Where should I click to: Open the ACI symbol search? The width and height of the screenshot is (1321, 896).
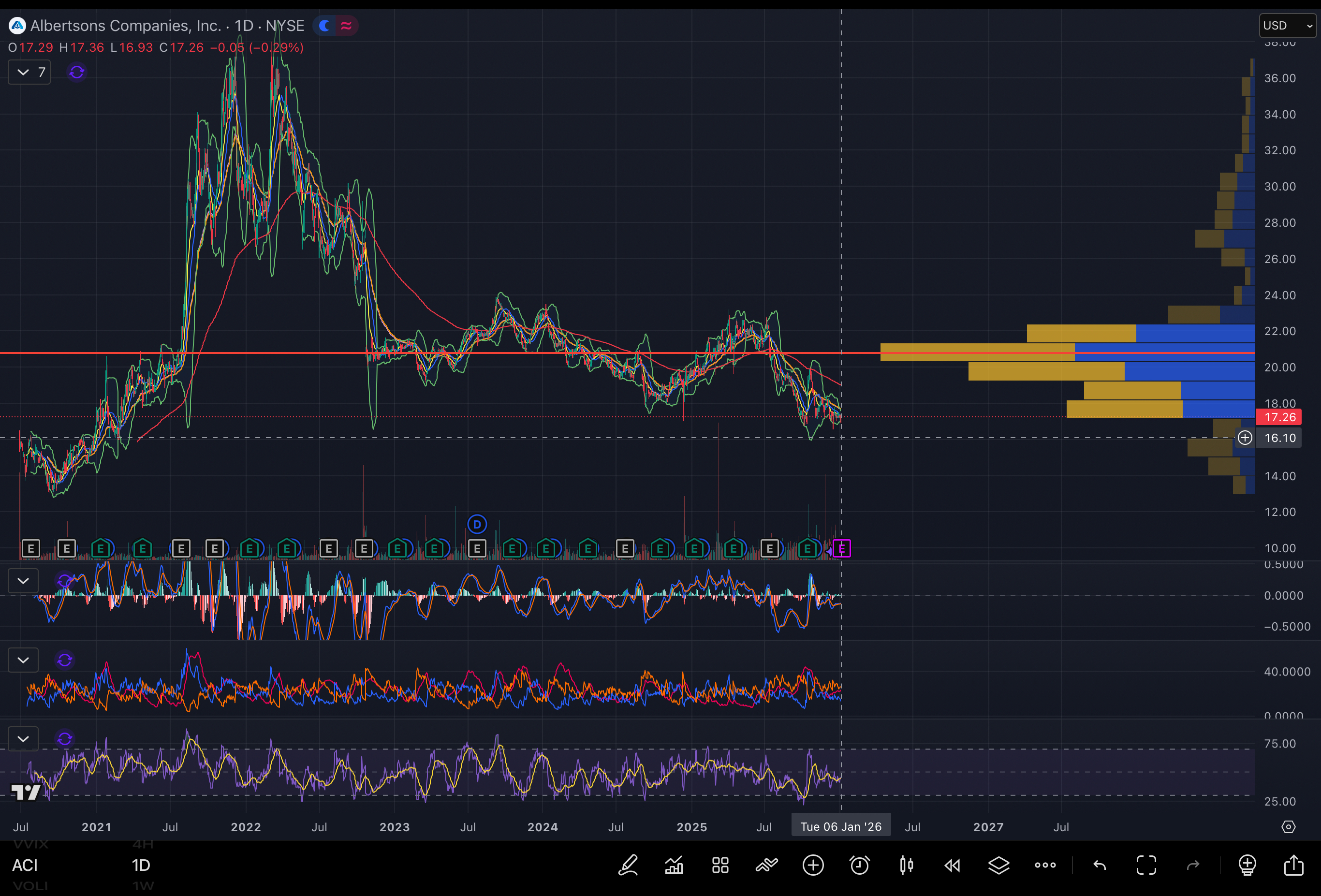click(x=25, y=866)
